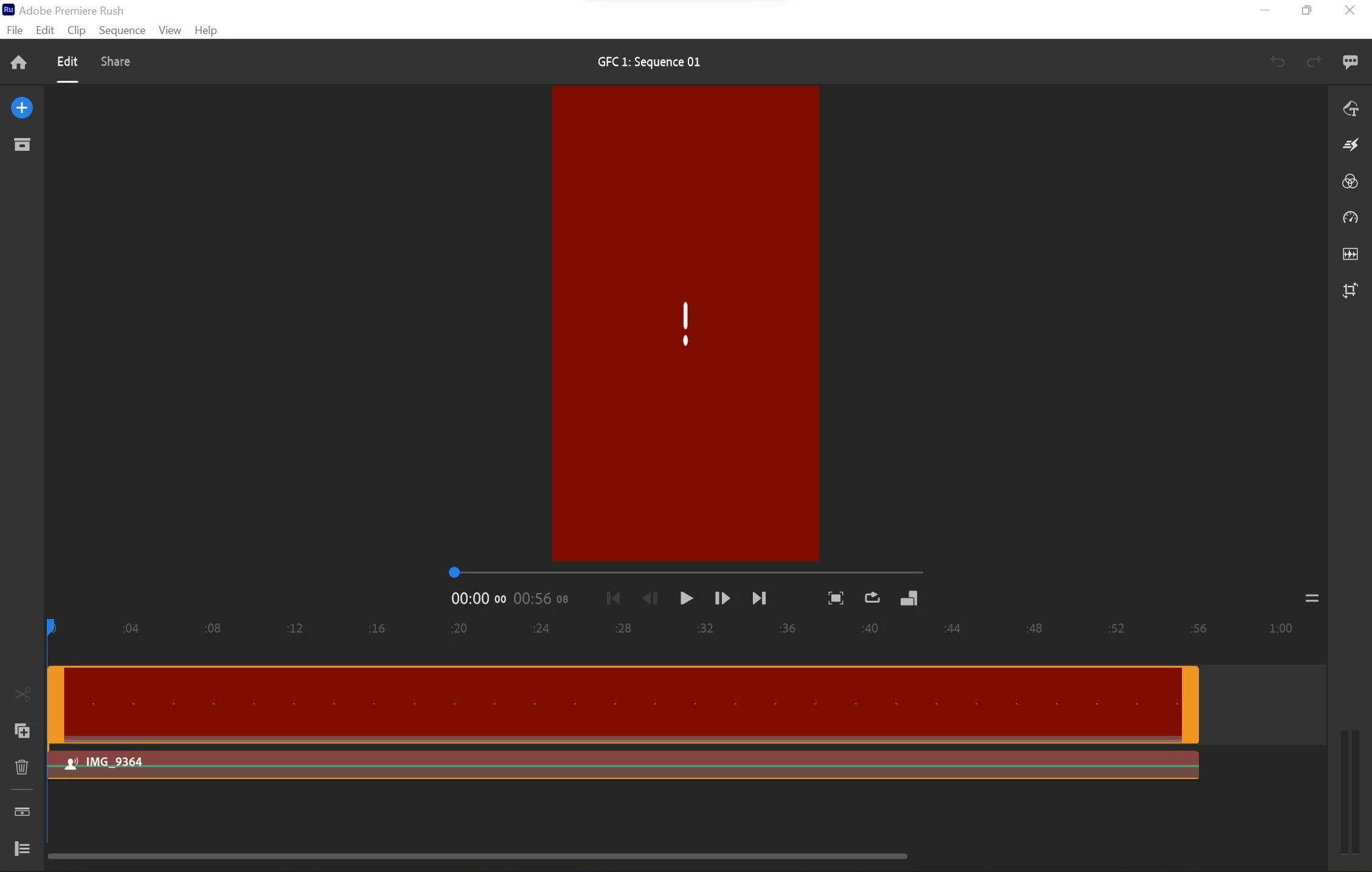Viewport: 1372px width, 872px height.
Task: Toggle the control tracks view
Action: coord(22,812)
